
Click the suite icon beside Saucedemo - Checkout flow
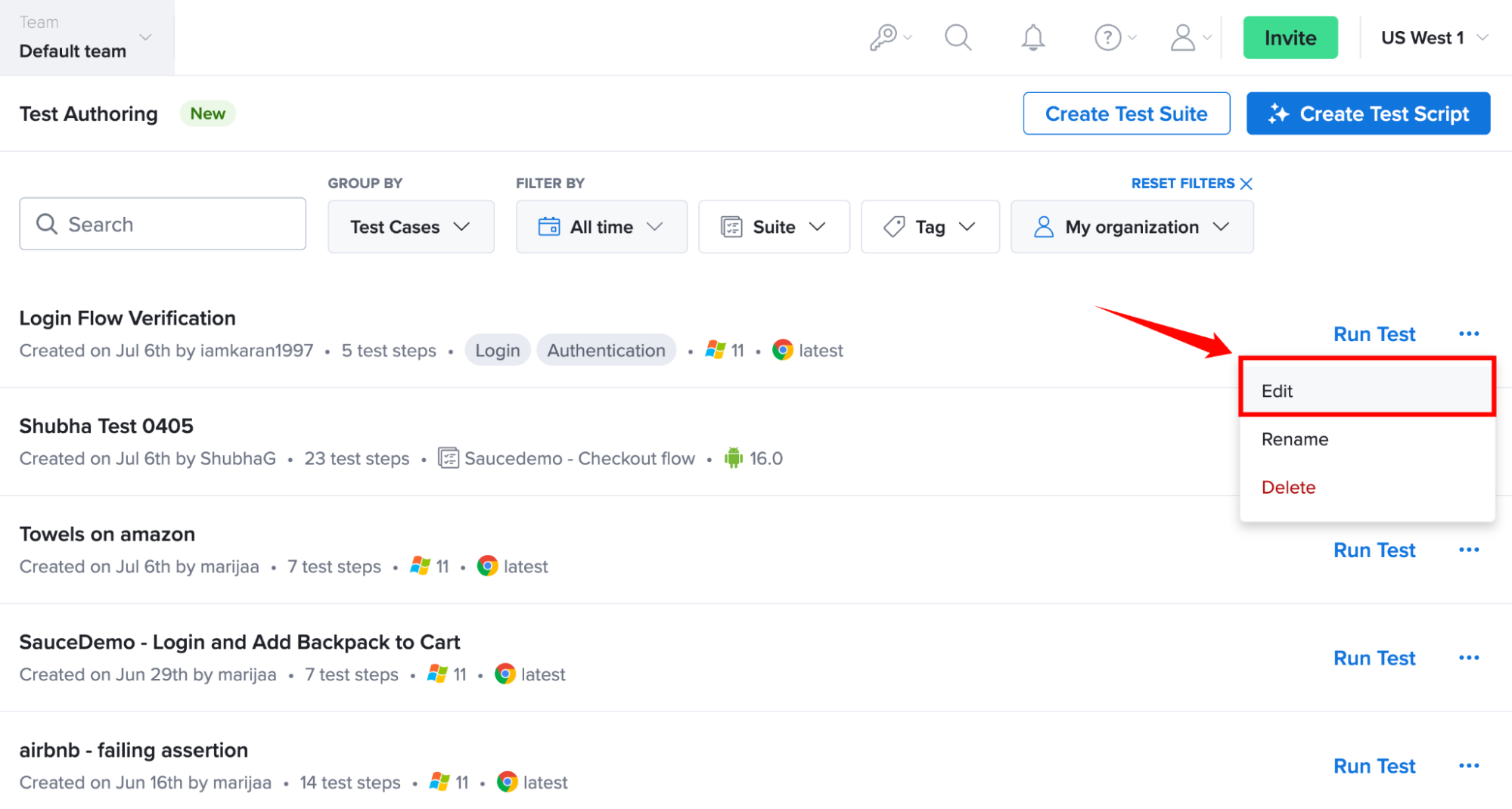(448, 458)
